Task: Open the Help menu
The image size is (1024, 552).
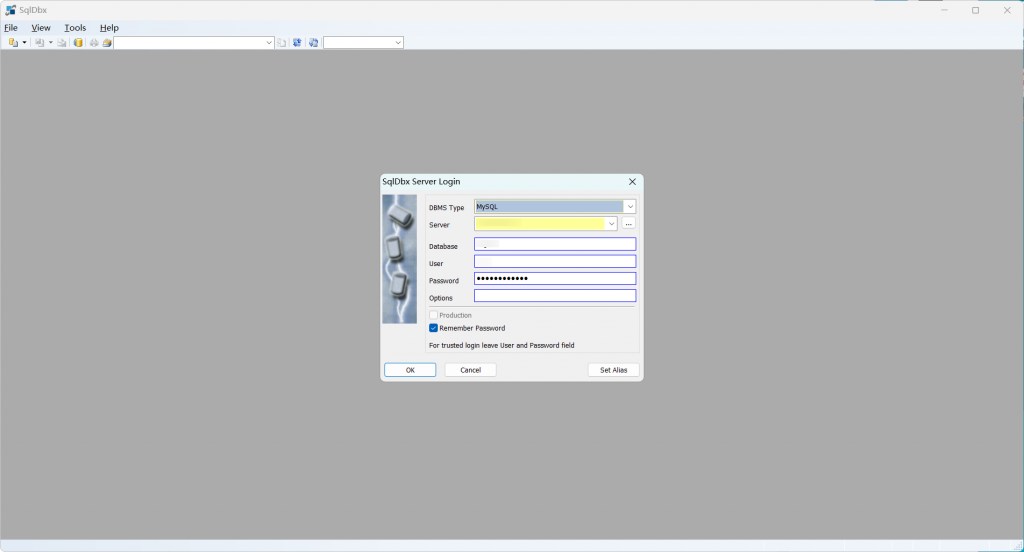Action: [x=109, y=27]
